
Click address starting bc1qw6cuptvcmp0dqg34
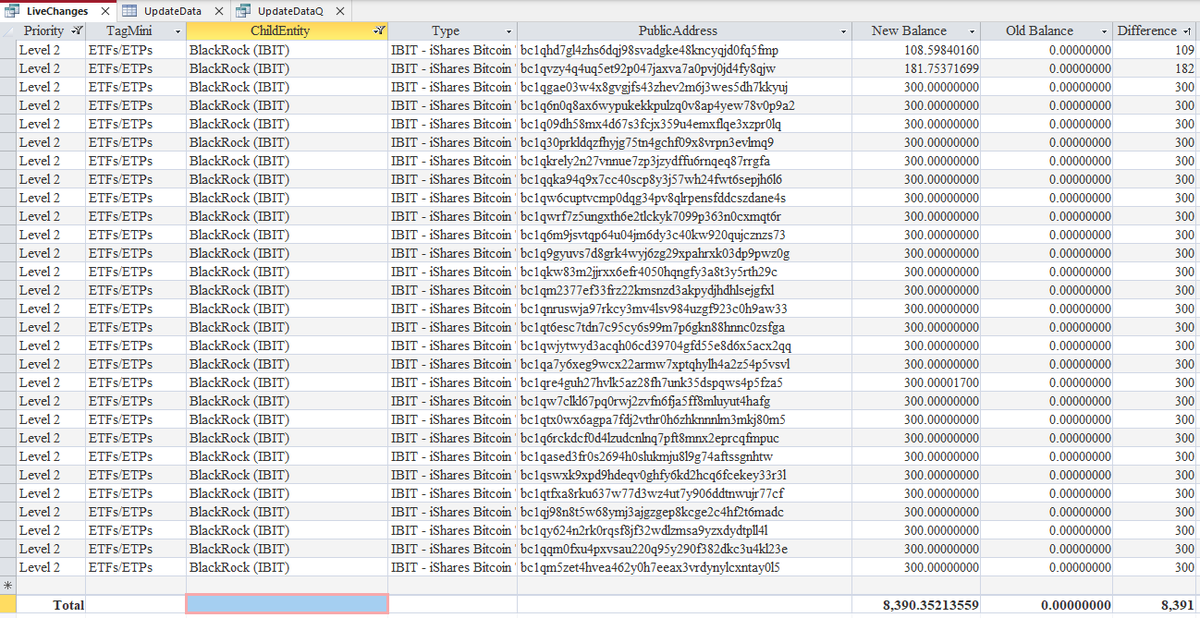tap(653, 198)
